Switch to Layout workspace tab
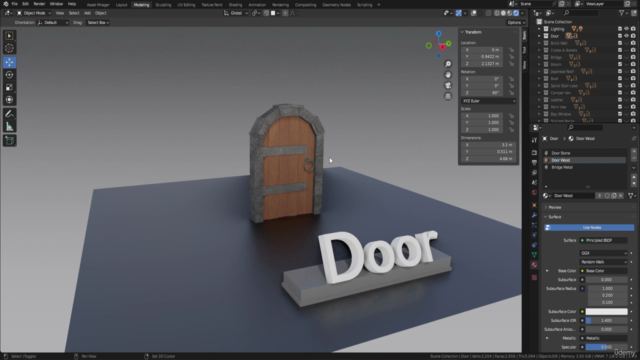 tap(121, 5)
